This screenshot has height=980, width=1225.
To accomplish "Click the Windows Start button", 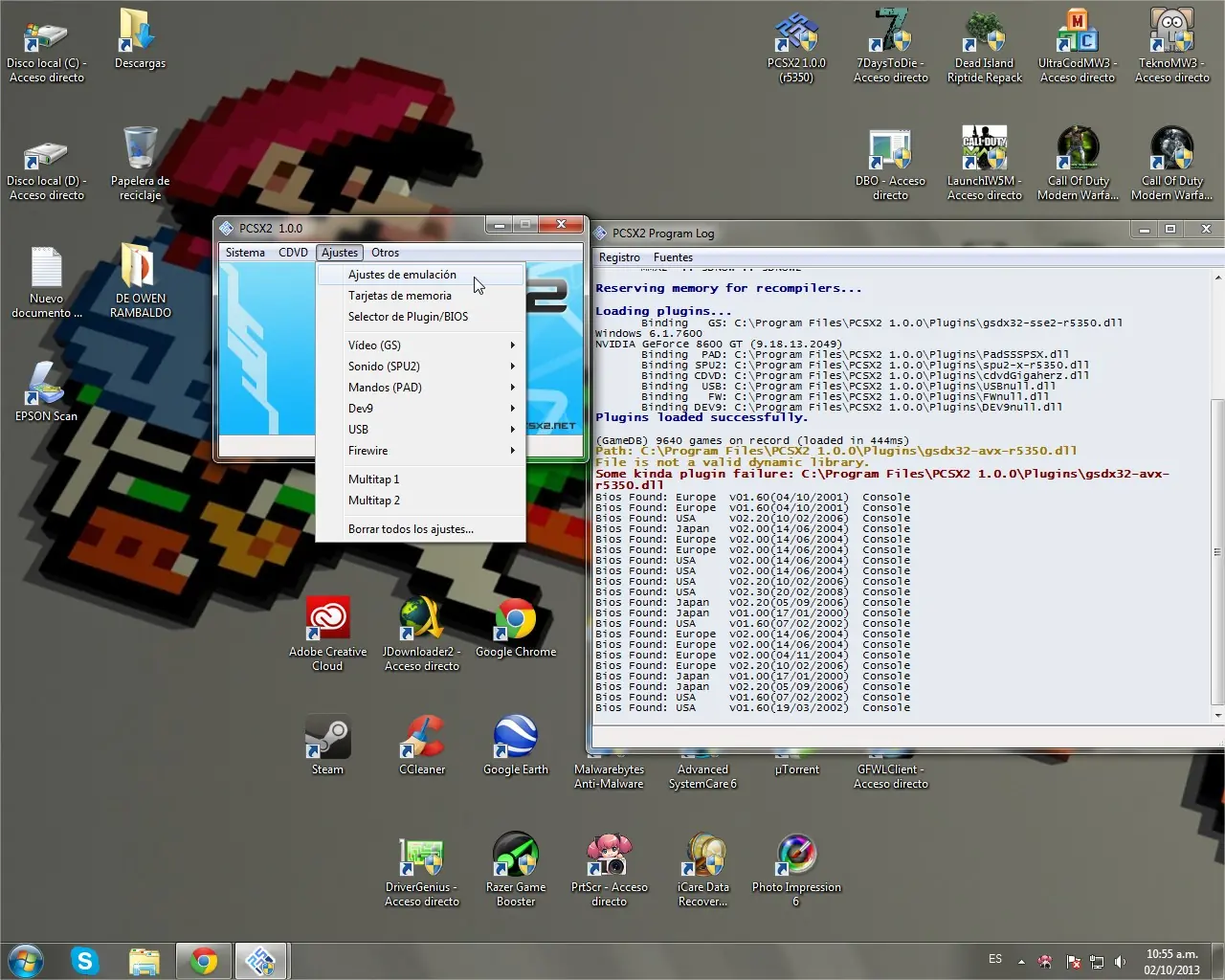I will [x=26, y=961].
